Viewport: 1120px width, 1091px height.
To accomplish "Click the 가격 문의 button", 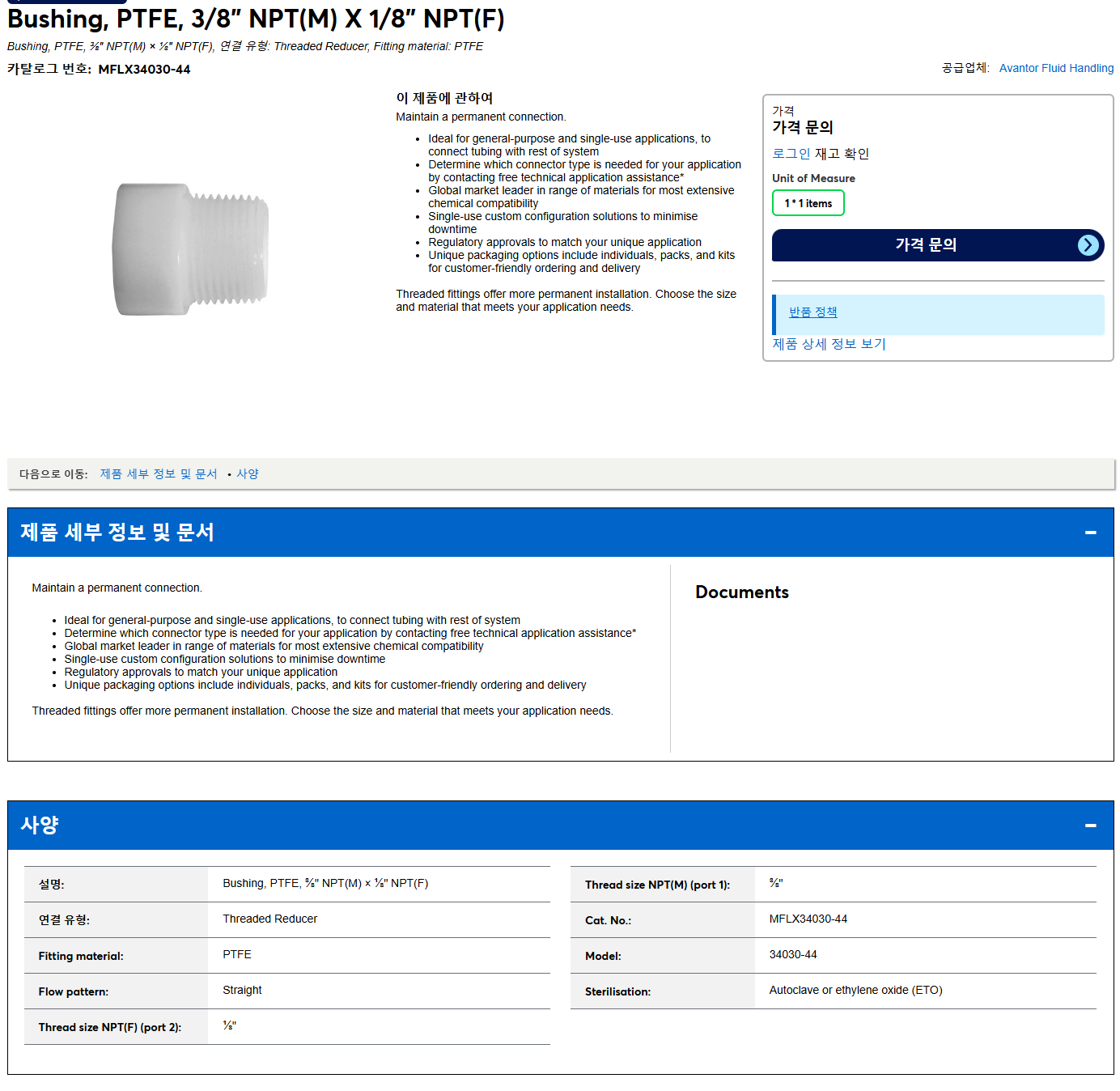I will click(x=938, y=245).
